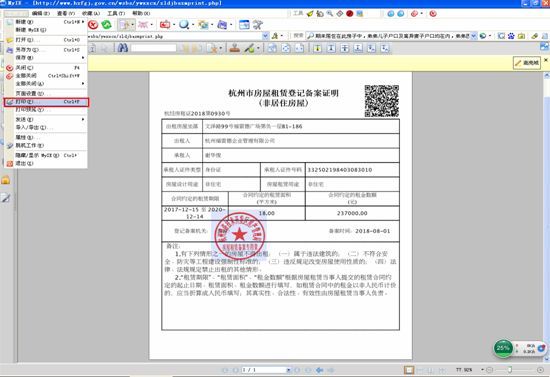Open the 查看 menu
Screen dimensions: 550x377
point(66,13)
